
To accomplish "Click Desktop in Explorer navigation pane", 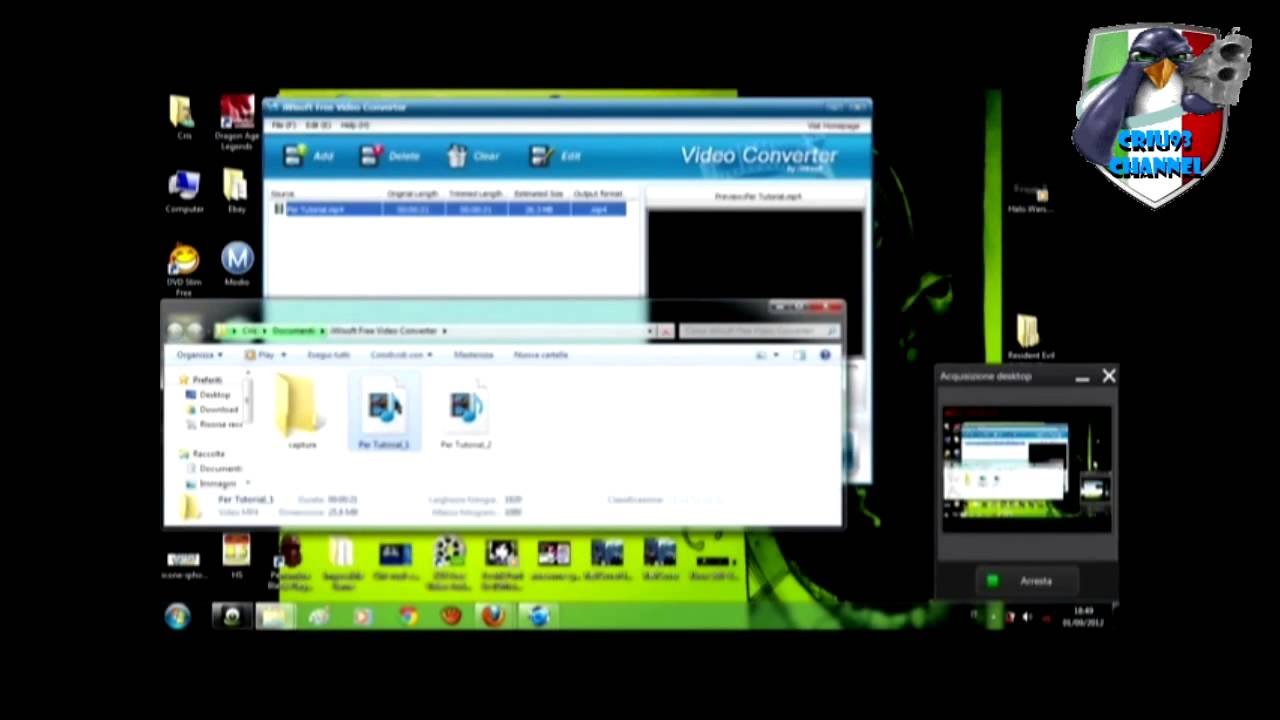I will pyautogui.click(x=214, y=395).
